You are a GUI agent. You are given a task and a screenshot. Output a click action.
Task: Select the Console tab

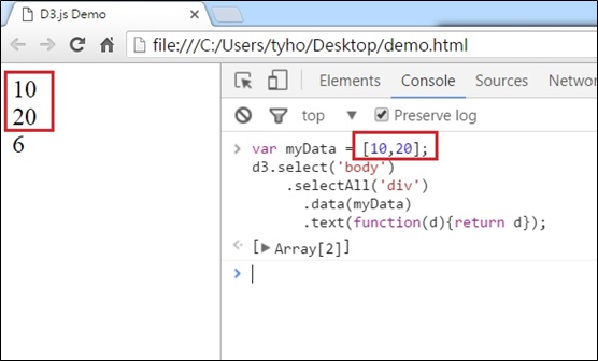(x=428, y=80)
